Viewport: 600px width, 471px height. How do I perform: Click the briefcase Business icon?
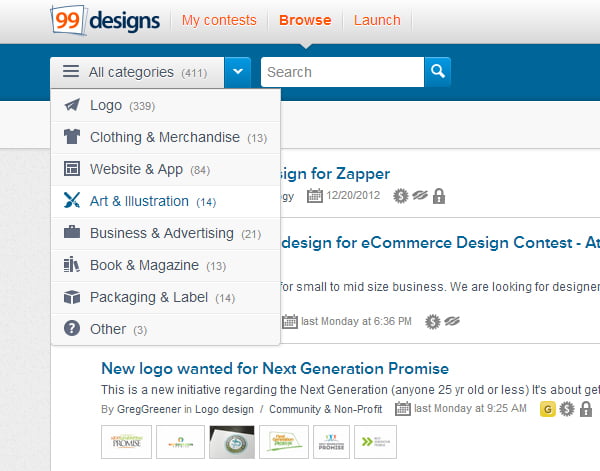pos(72,232)
